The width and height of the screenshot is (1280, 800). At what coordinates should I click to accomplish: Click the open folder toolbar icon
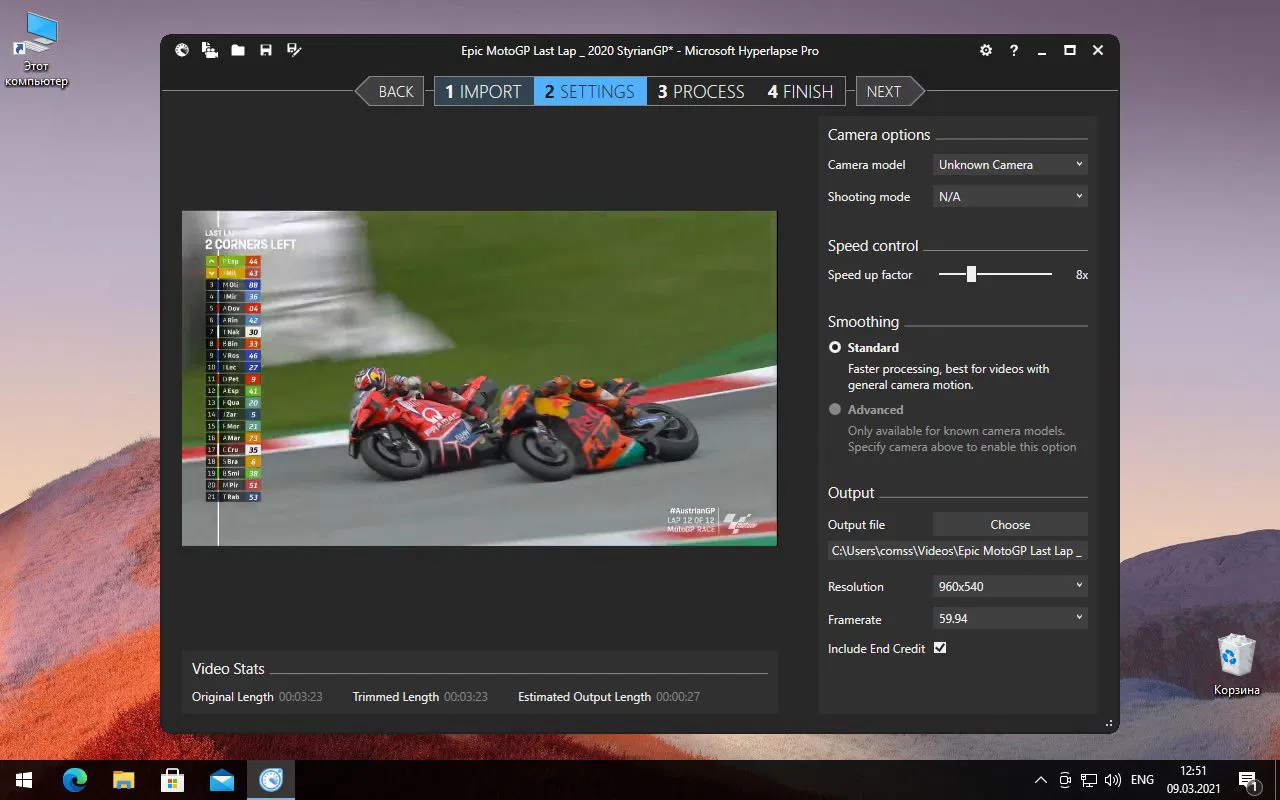238,50
